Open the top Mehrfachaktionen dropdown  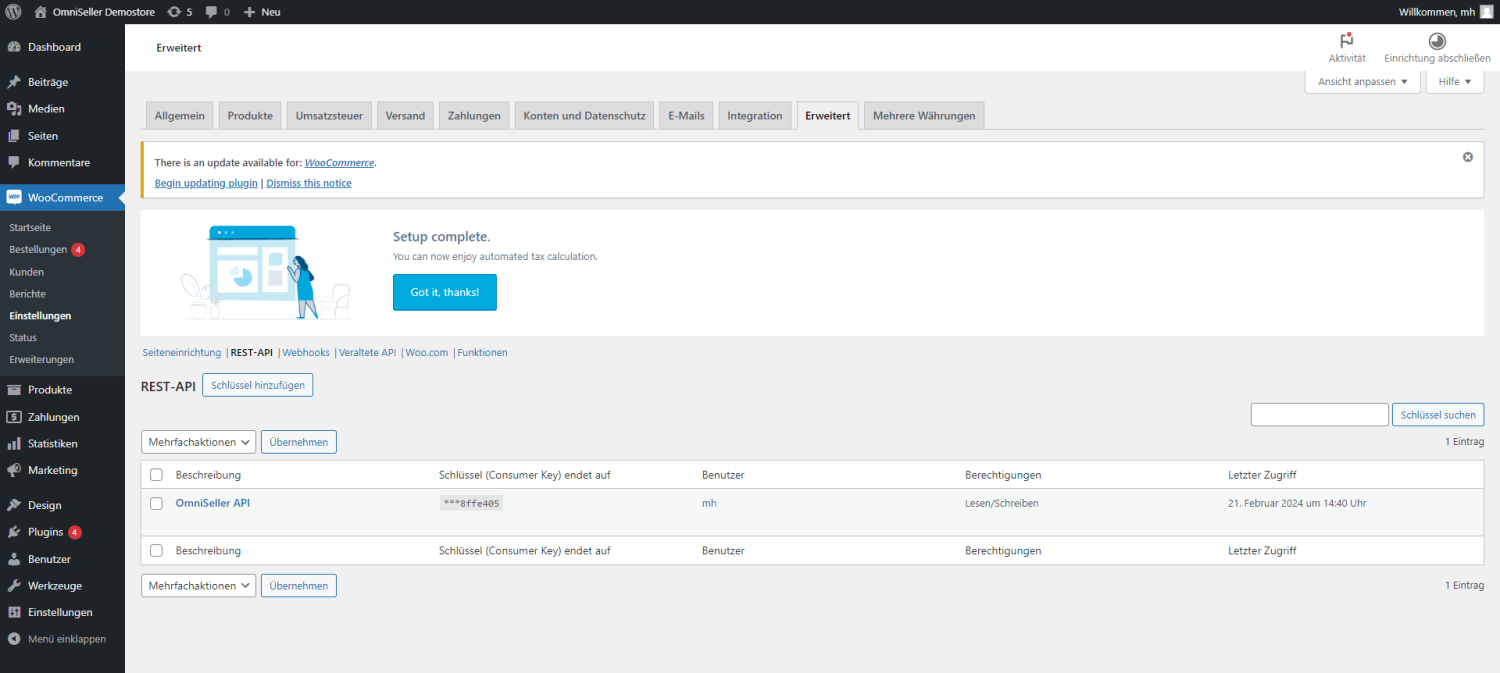(198, 442)
